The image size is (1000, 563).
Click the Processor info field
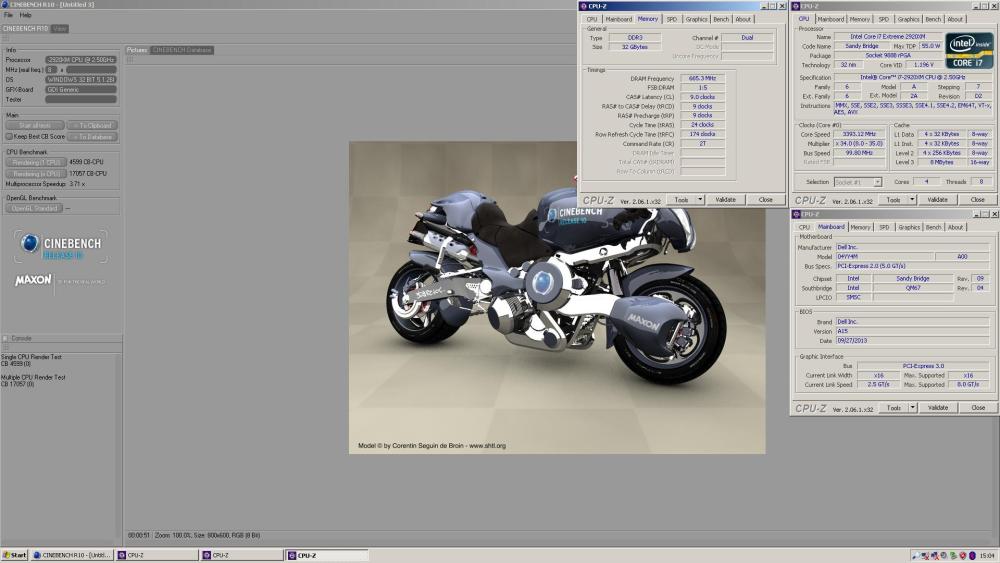tap(80, 59)
